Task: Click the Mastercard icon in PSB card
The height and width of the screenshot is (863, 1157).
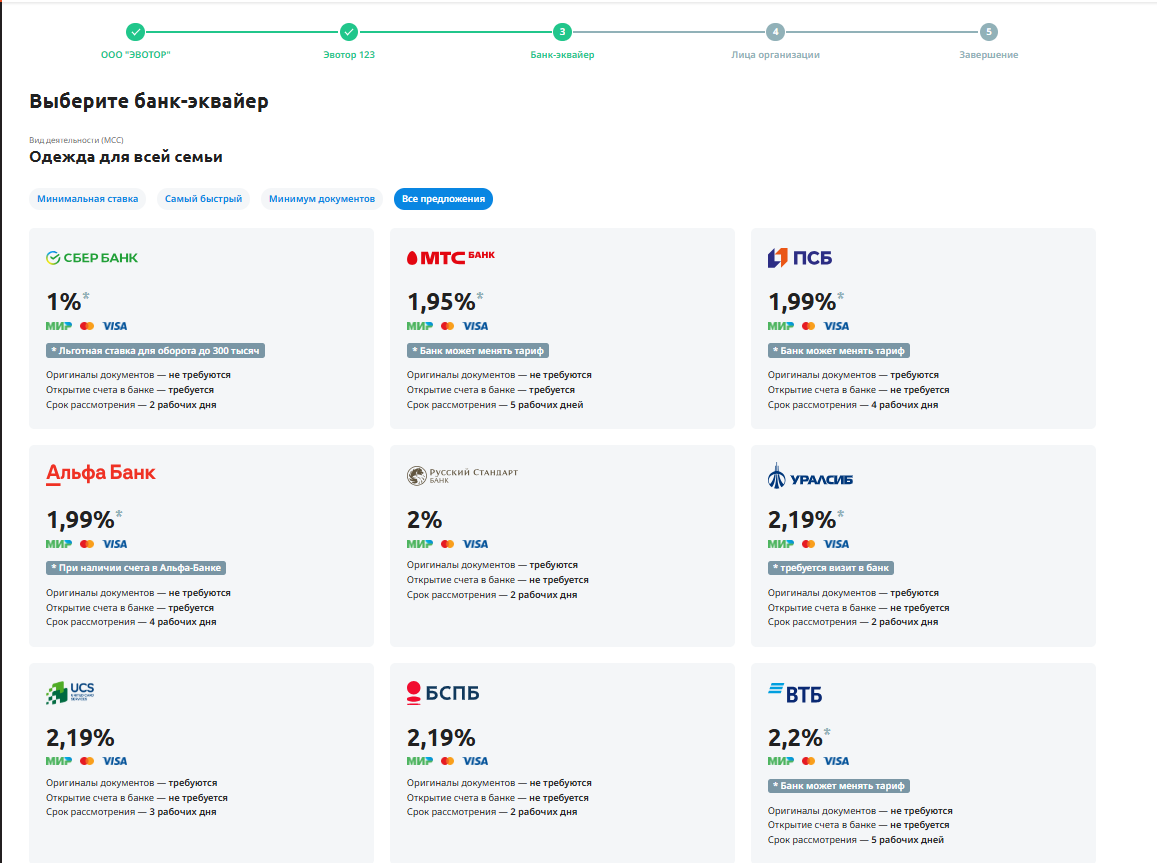Action: click(x=809, y=326)
